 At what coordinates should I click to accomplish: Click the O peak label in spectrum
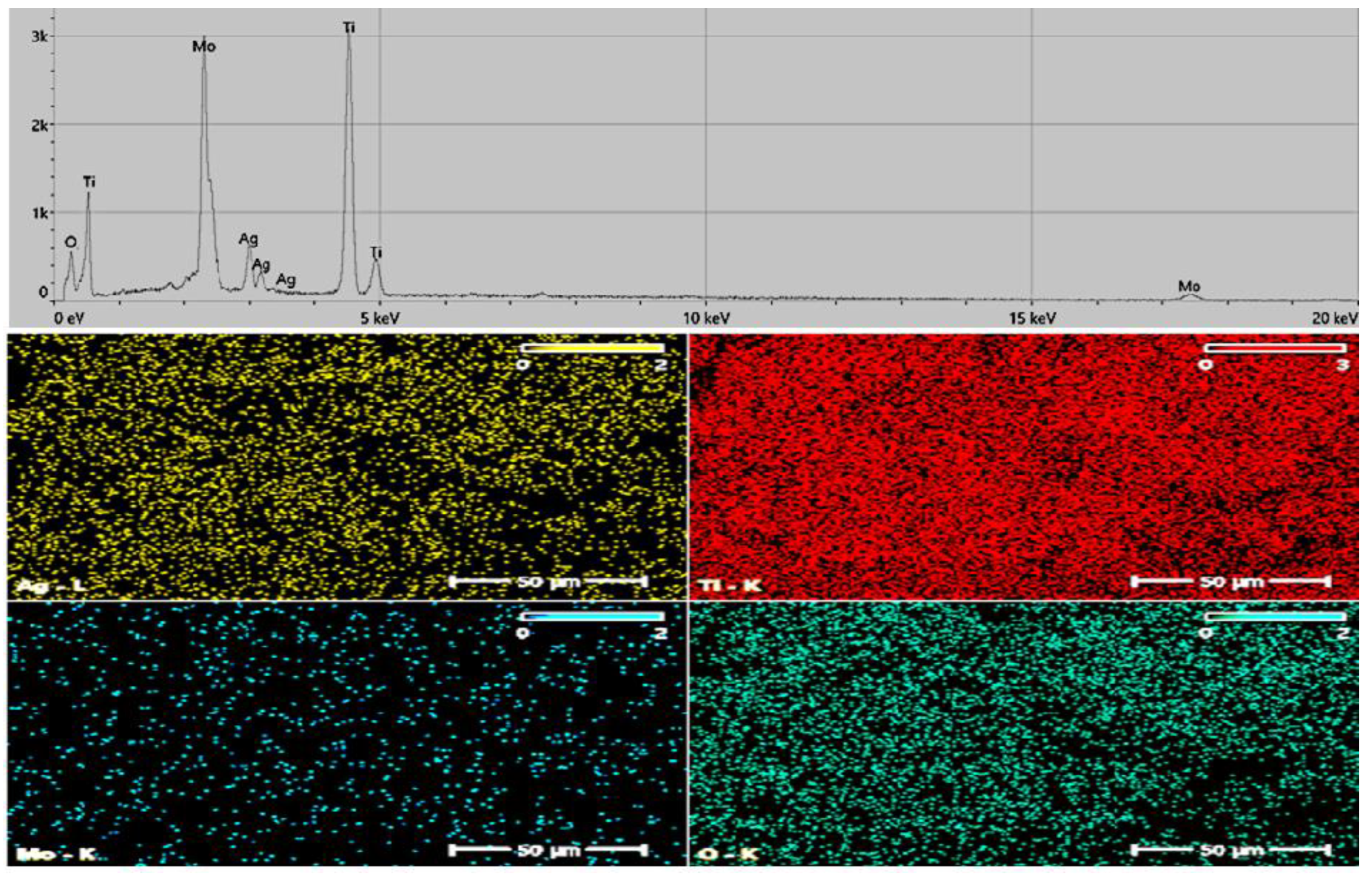70,243
